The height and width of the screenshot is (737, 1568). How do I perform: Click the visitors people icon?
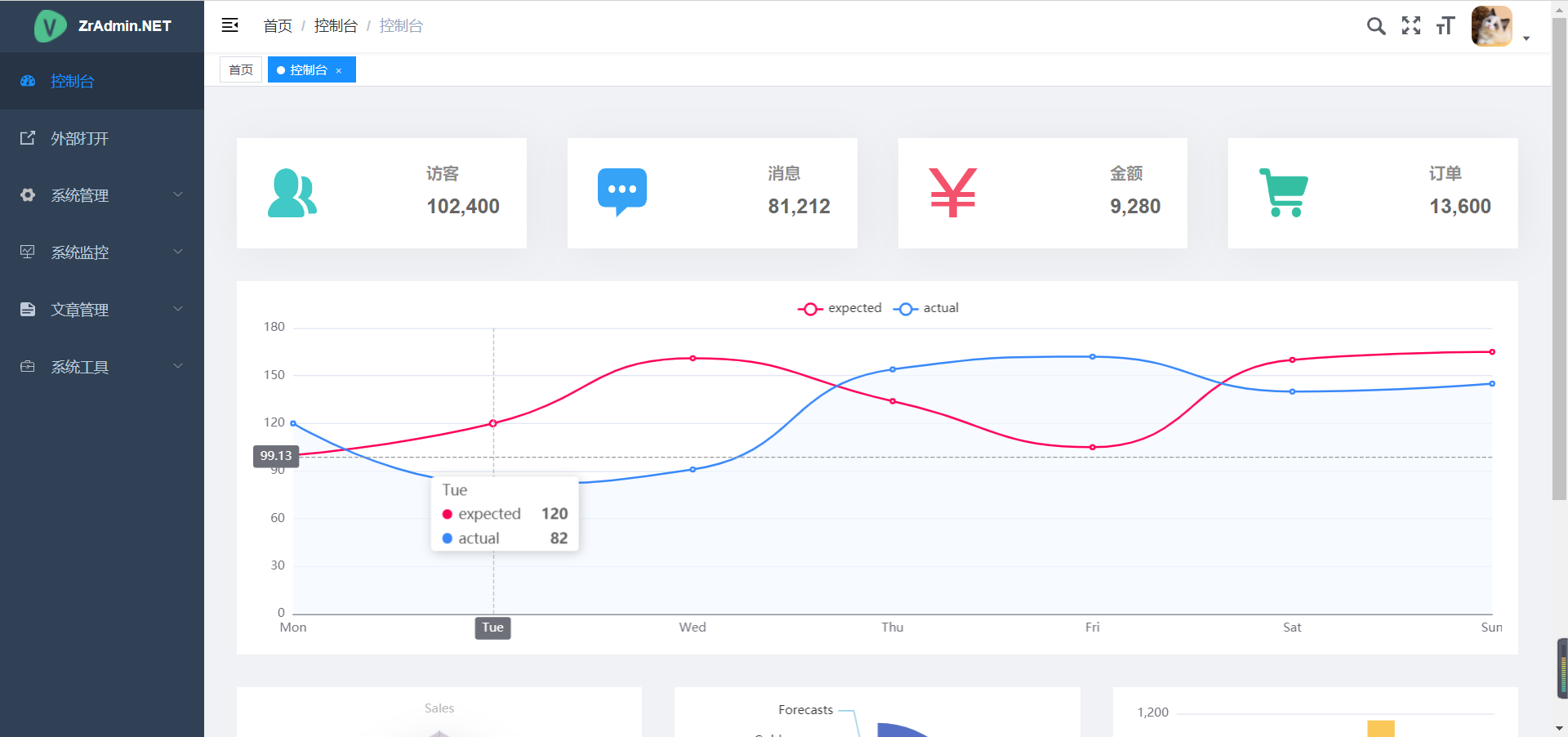pyautogui.click(x=292, y=194)
